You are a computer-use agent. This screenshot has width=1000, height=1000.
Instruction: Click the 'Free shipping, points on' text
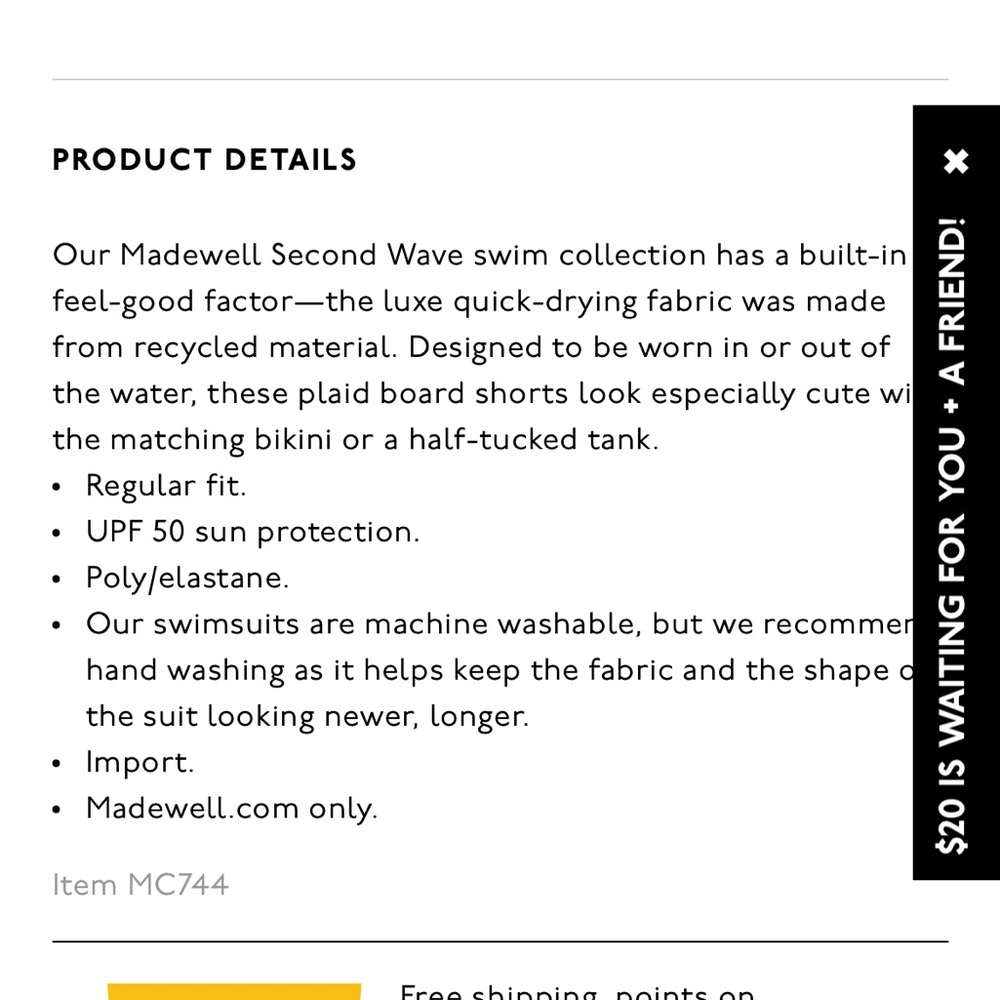[577, 992]
